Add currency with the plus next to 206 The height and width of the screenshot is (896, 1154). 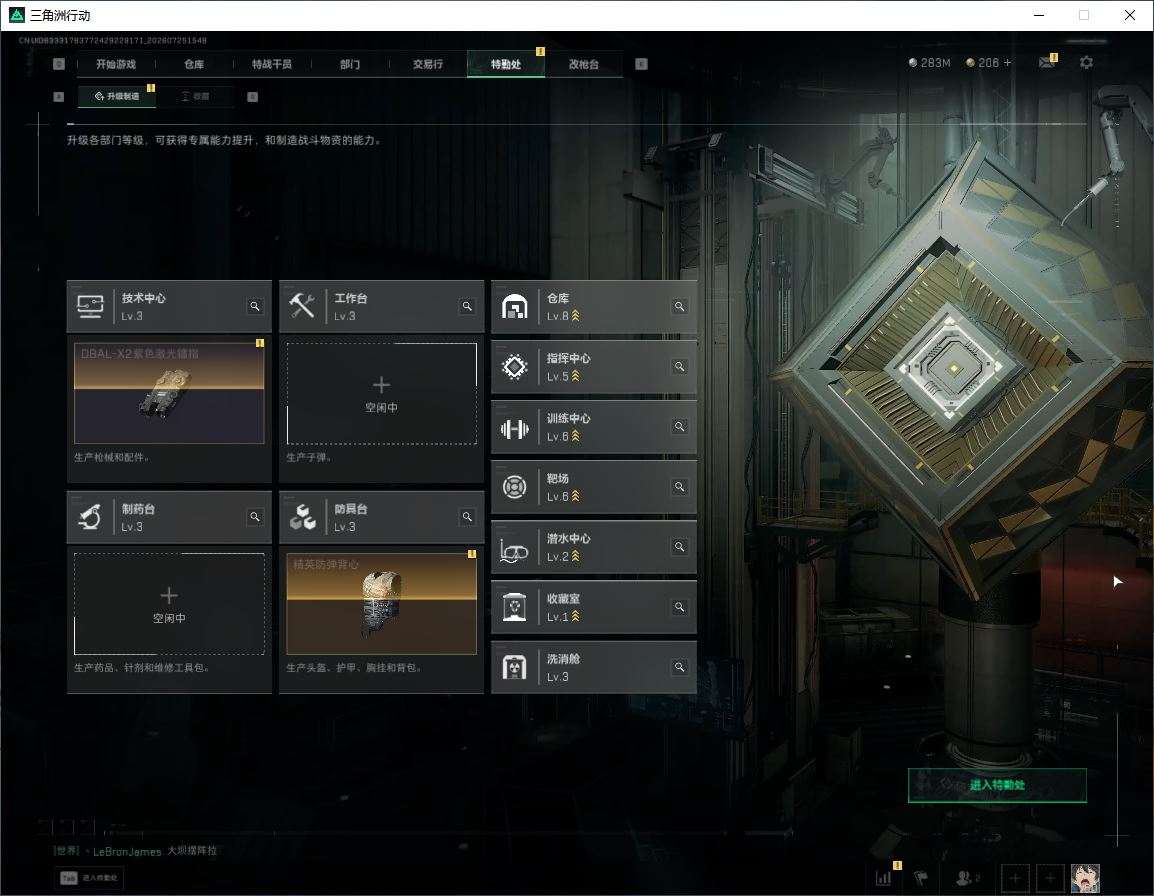[1008, 63]
